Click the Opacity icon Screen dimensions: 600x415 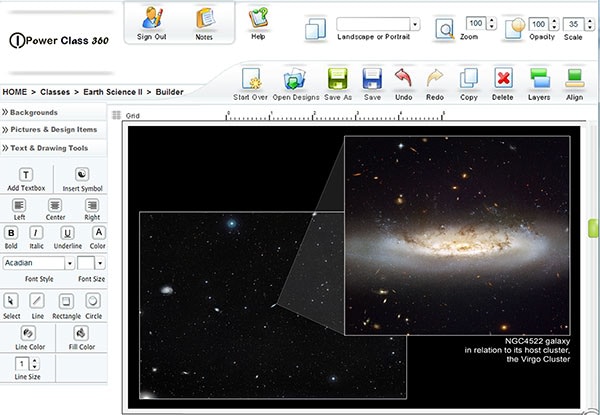pyautogui.click(x=514, y=28)
